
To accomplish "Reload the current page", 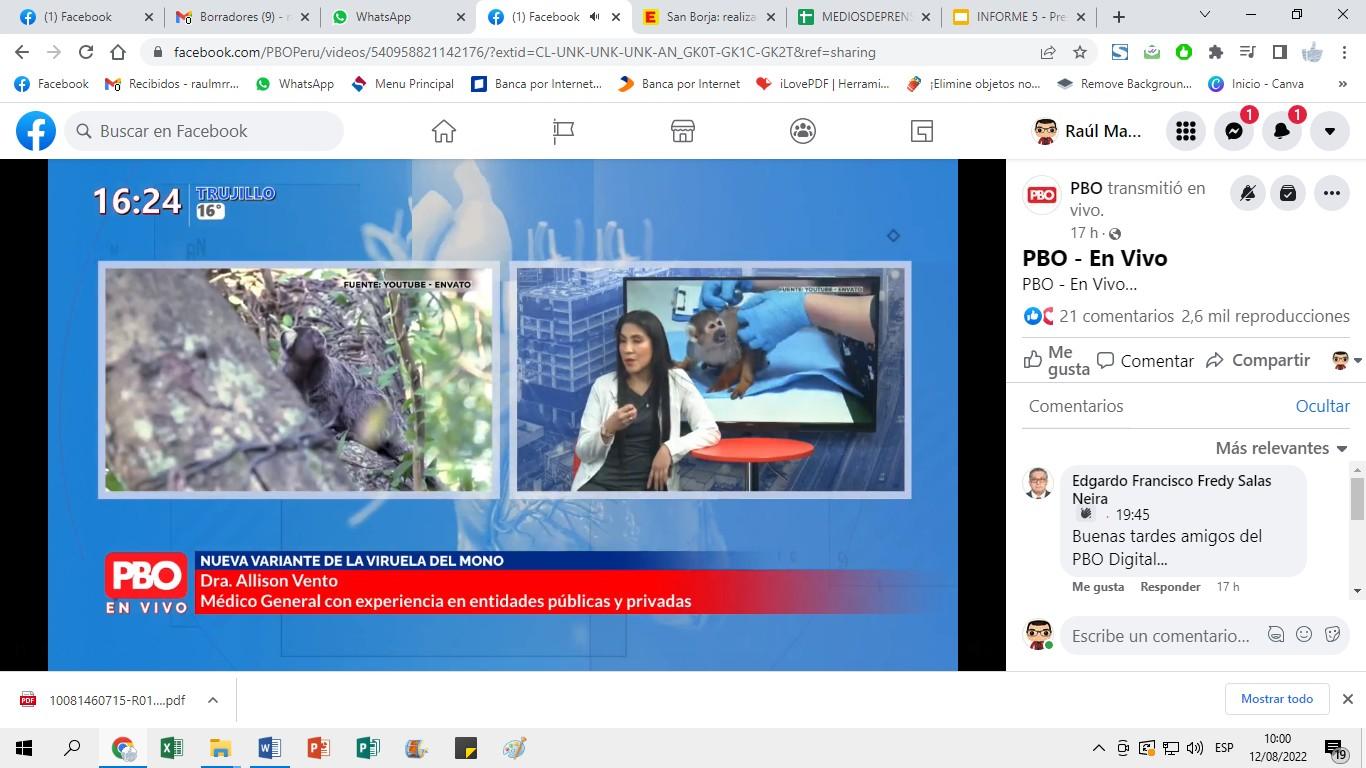I will coord(86,52).
